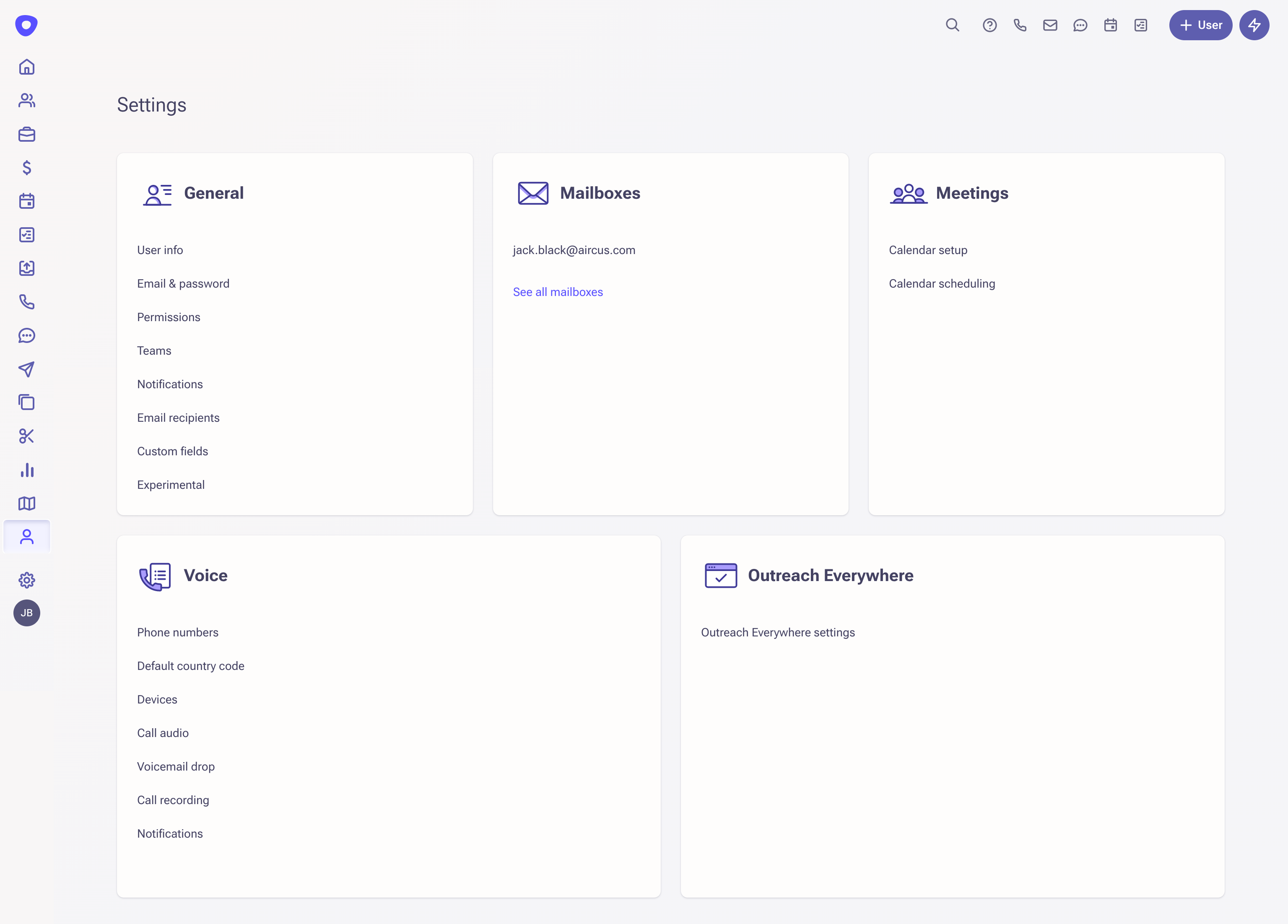The width and height of the screenshot is (1288, 924).
Task: Open Voicemail drop under Voice
Action: [x=176, y=766]
